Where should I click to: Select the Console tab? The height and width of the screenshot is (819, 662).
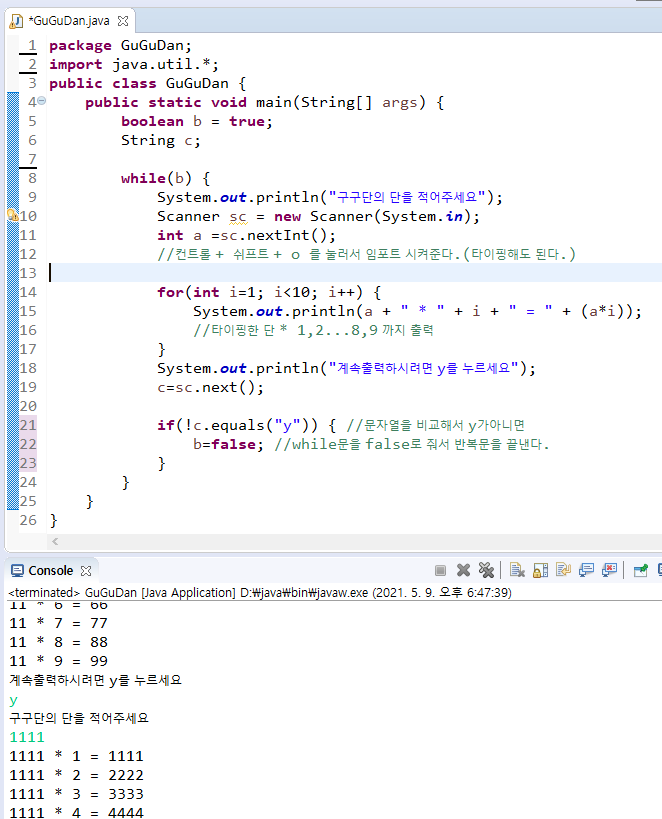pyautogui.click(x=51, y=570)
